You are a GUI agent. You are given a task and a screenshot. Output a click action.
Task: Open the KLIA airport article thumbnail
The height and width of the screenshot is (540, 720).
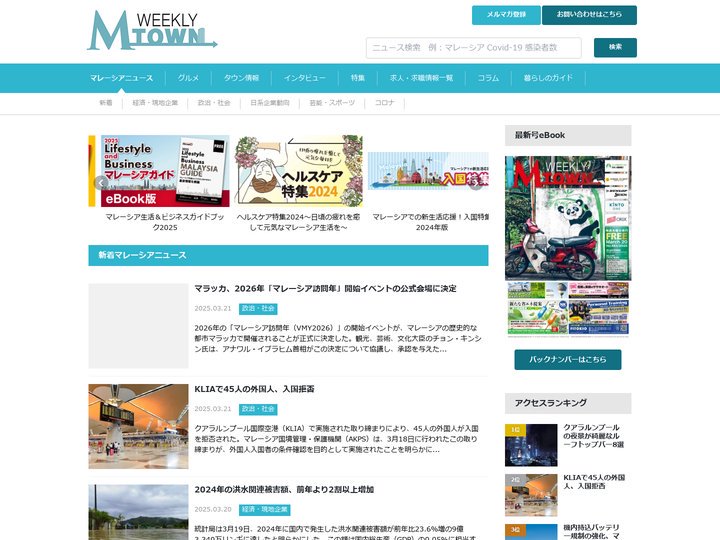click(x=138, y=426)
